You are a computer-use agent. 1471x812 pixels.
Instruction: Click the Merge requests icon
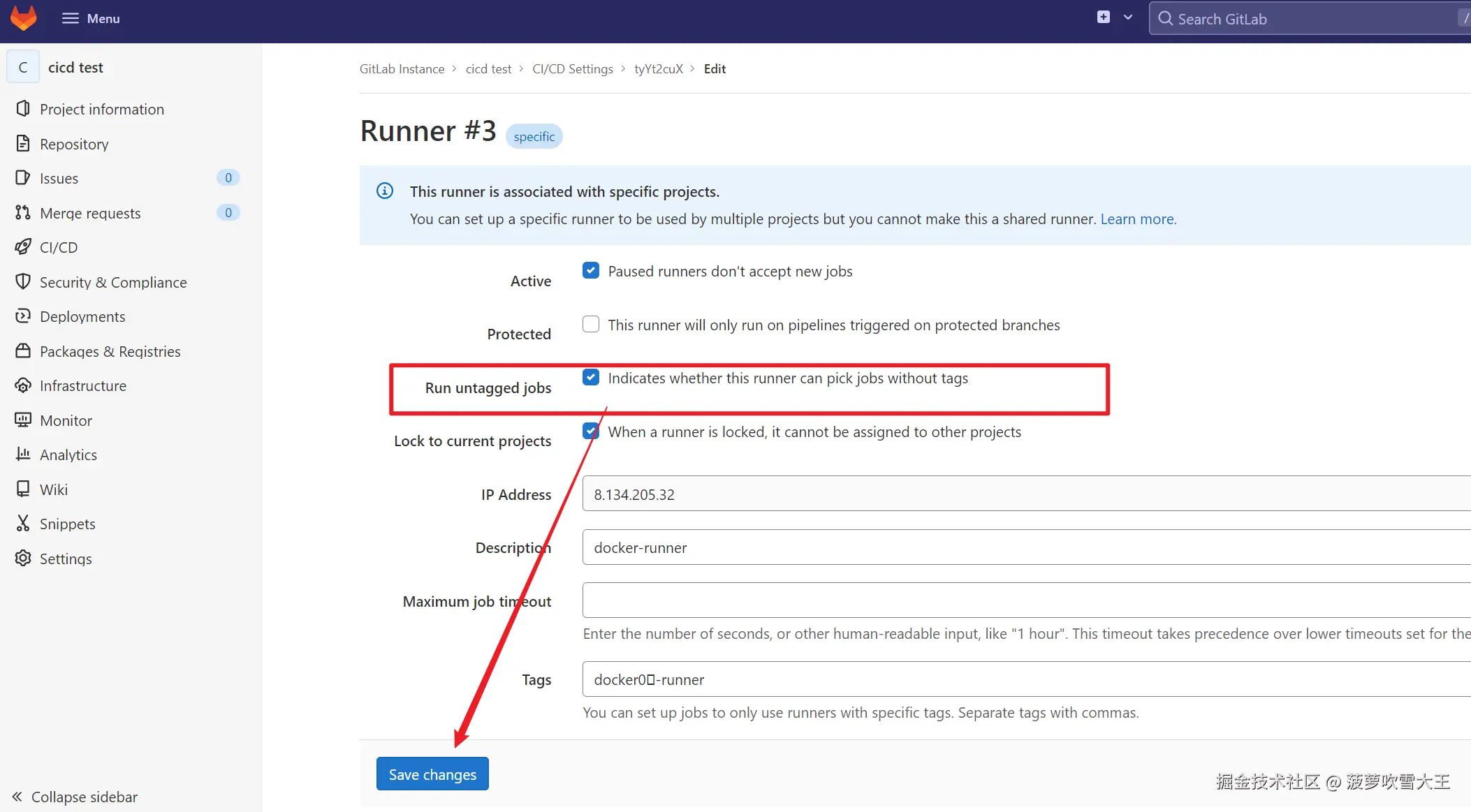click(x=23, y=213)
